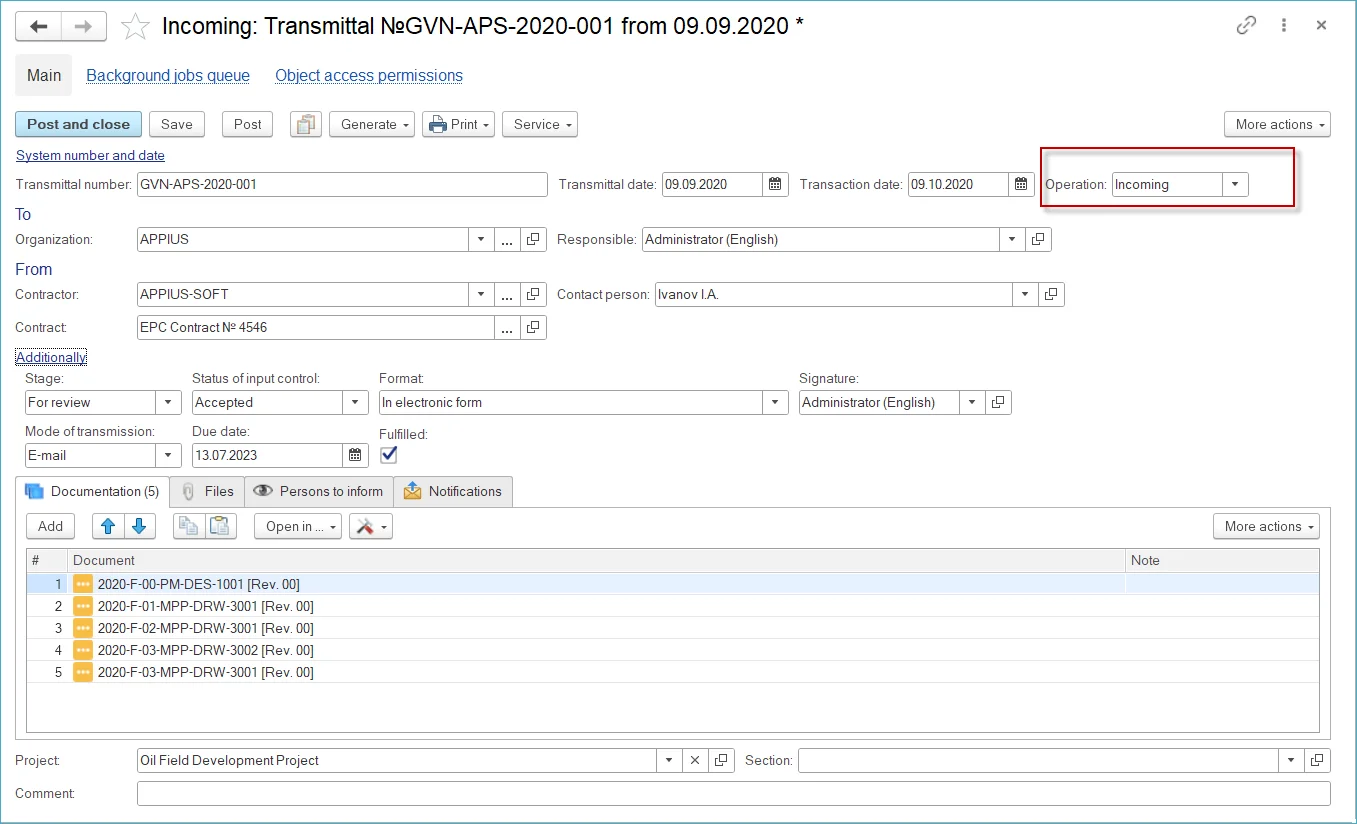Open calendar picker for Due date

pyautogui.click(x=355, y=455)
